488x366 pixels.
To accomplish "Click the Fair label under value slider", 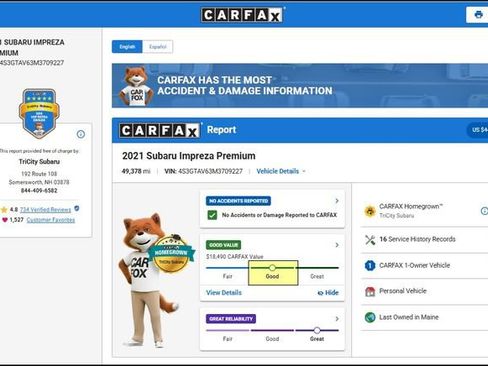I will (x=228, y=276).
